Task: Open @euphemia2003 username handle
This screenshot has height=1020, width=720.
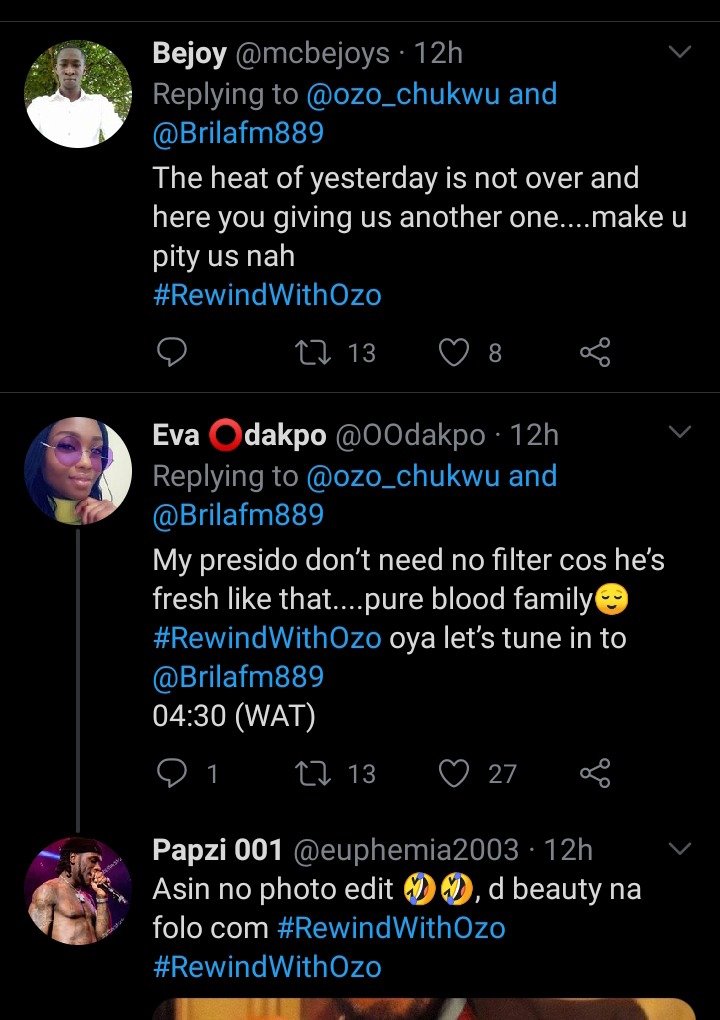Action: [405, 850]
